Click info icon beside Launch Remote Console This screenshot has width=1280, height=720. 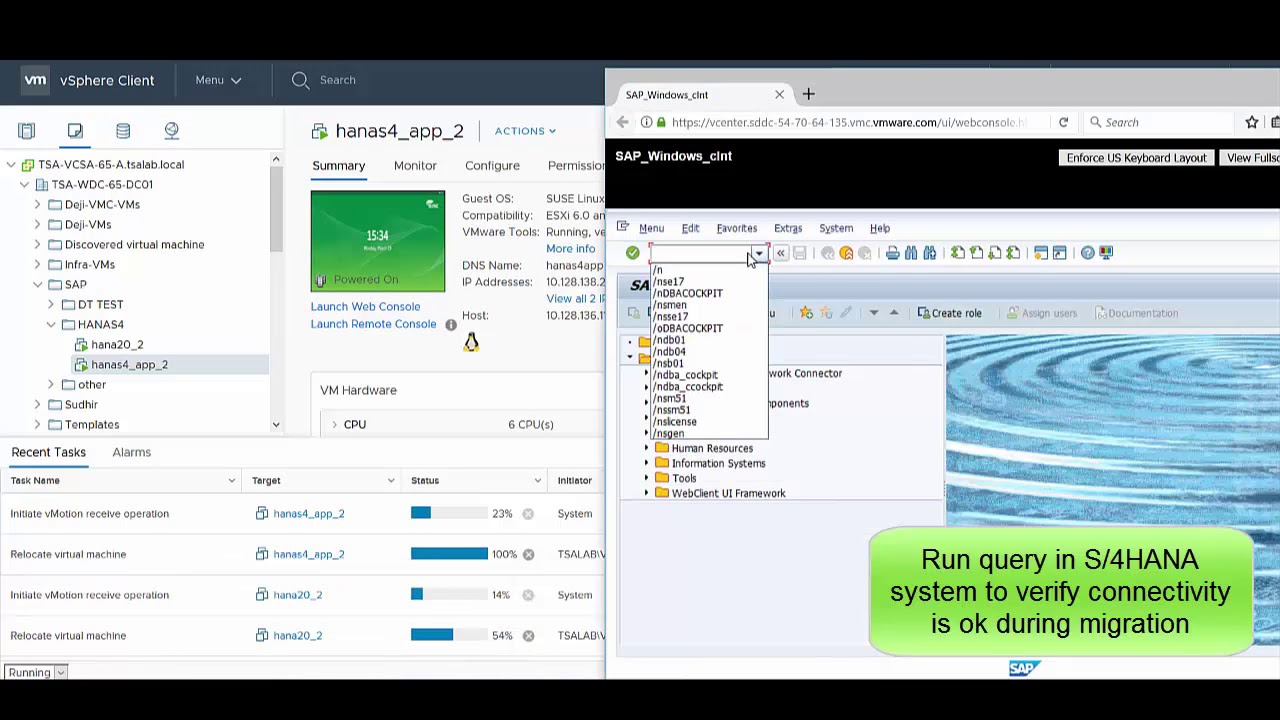tap(451, 325)
